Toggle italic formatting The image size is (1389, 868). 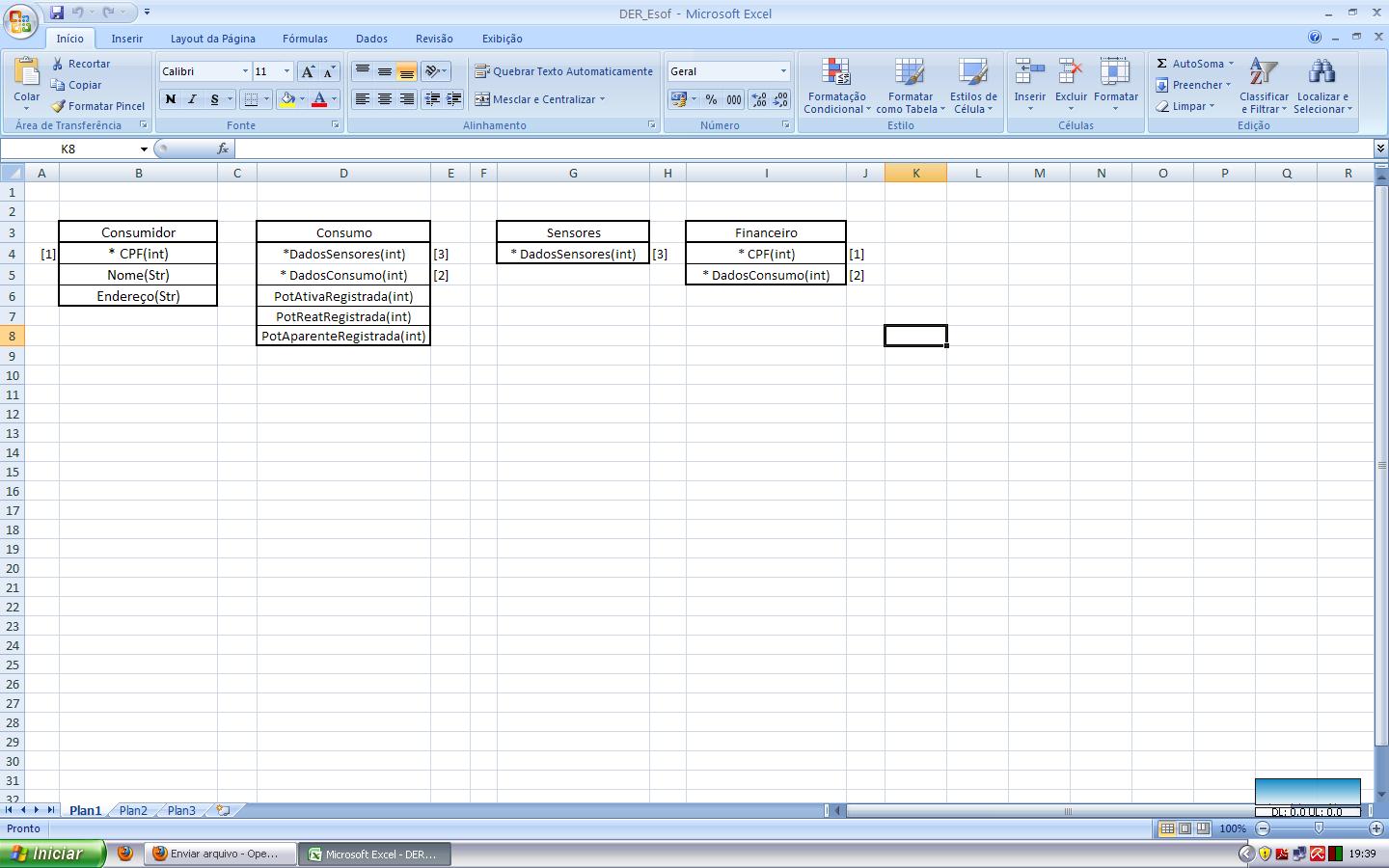192,99
